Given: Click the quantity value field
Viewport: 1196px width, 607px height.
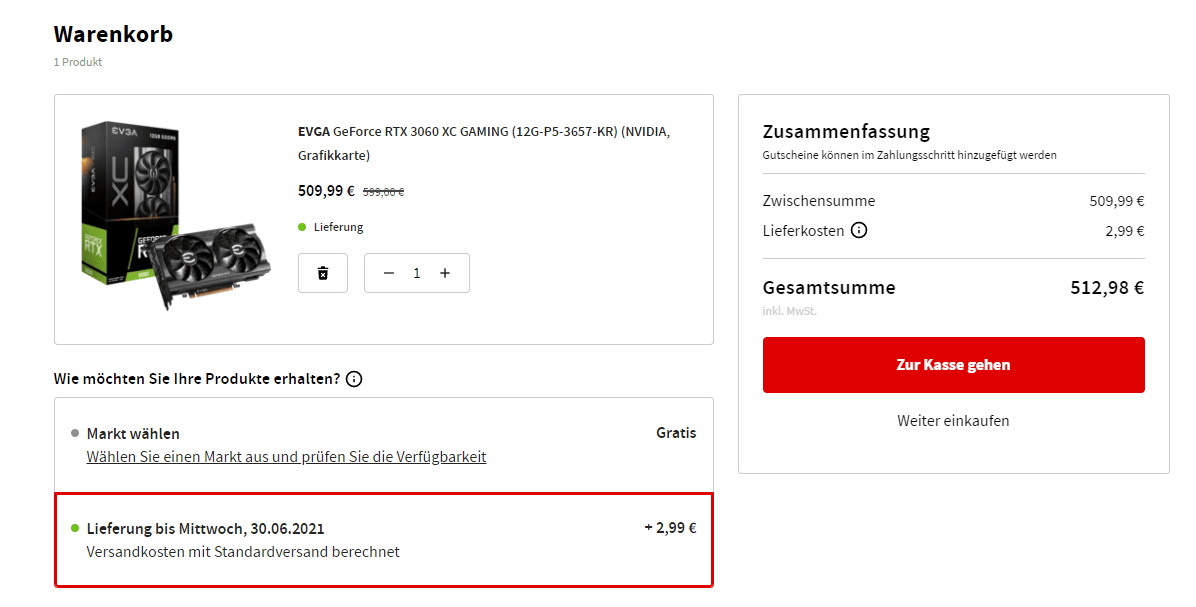Looking at the screenshot, I should (x=416, y=273).
